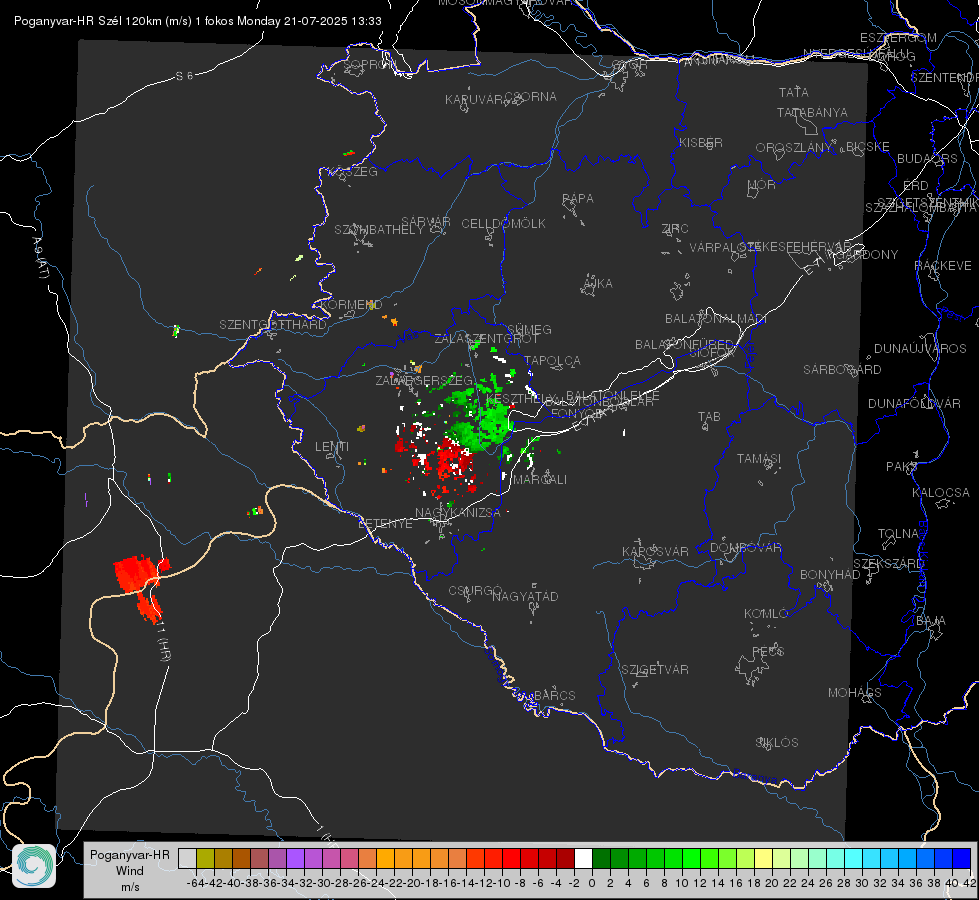Image resolution: width=979 pixels, height=900 pixels.
Task: Click the BAJA label
Action: [x=931, y=621]
